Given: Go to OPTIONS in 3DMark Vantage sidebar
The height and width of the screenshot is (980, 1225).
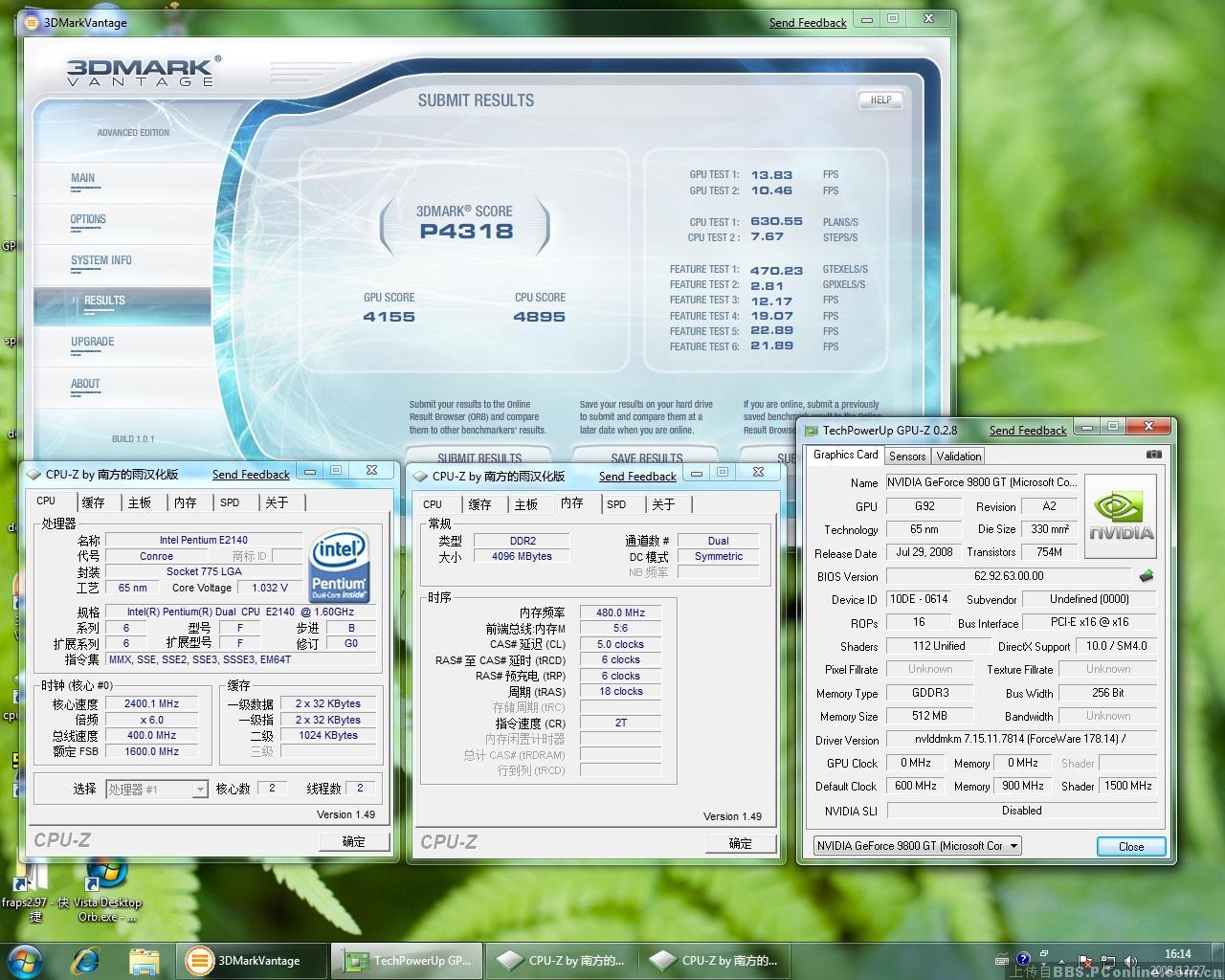Looking at the screenshot, I should pos(88,220).
